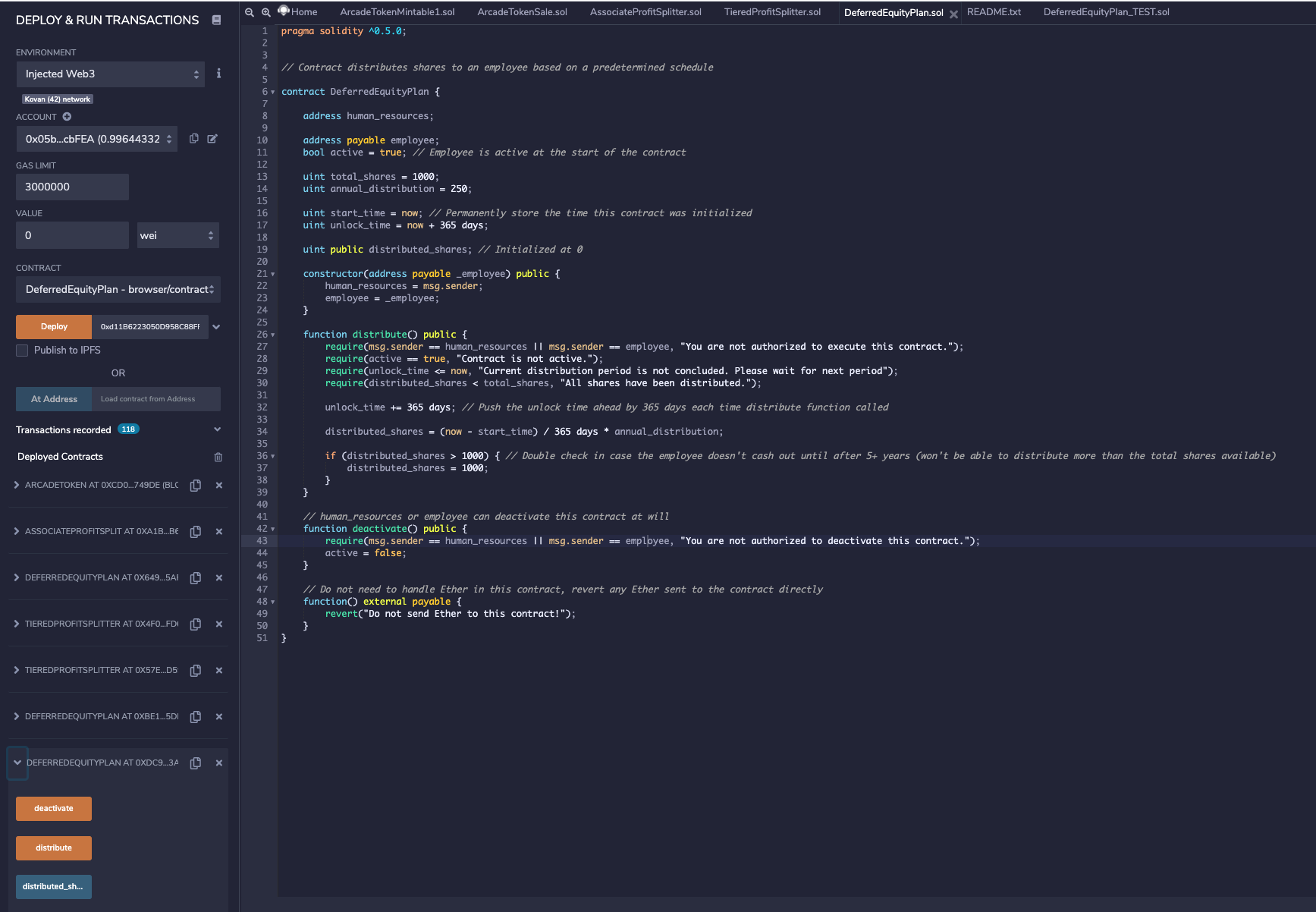
Task: Copy the selected account address
Action: point(194,139)
